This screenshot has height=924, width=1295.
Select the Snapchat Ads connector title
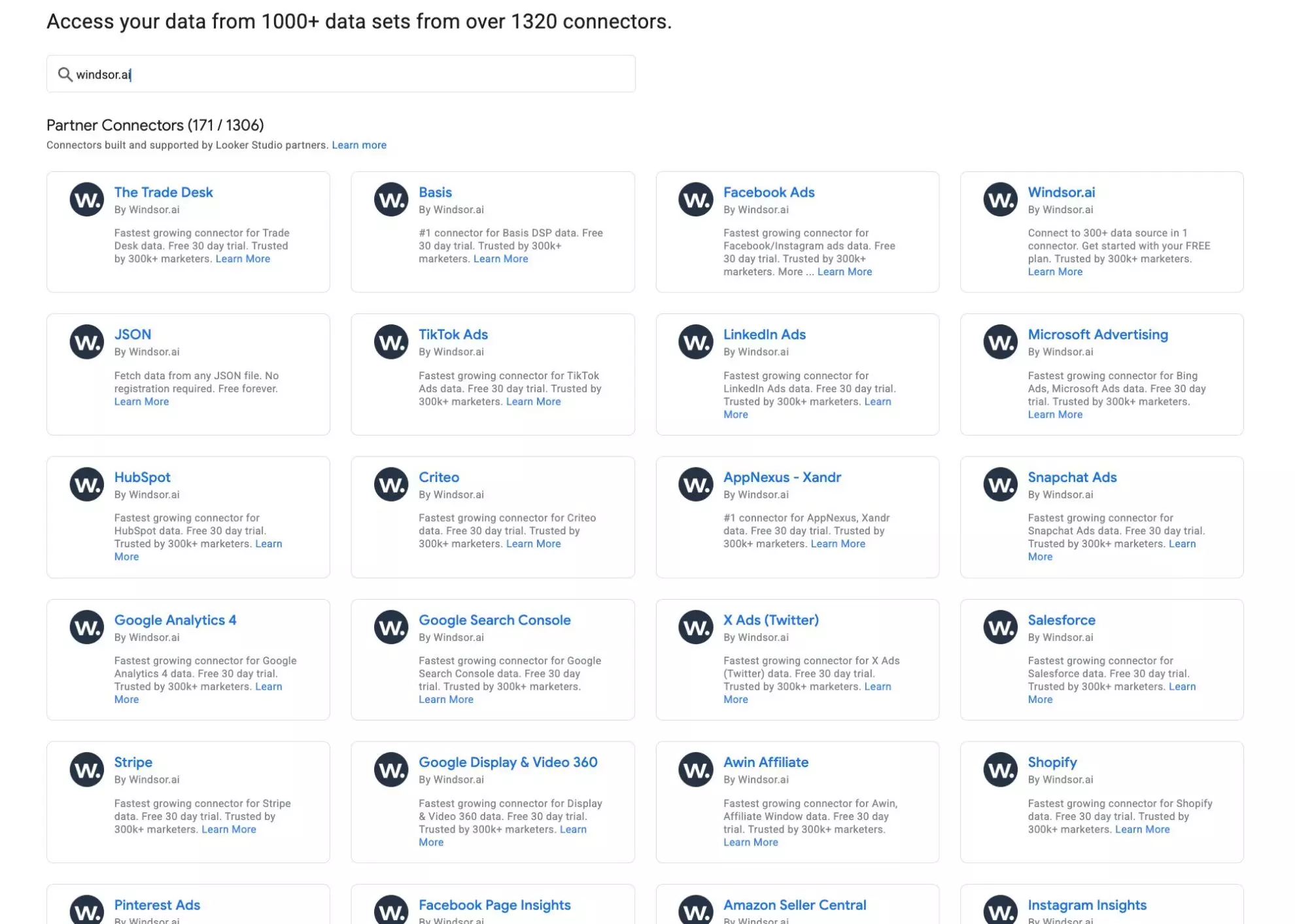(x=1072, y=477)
